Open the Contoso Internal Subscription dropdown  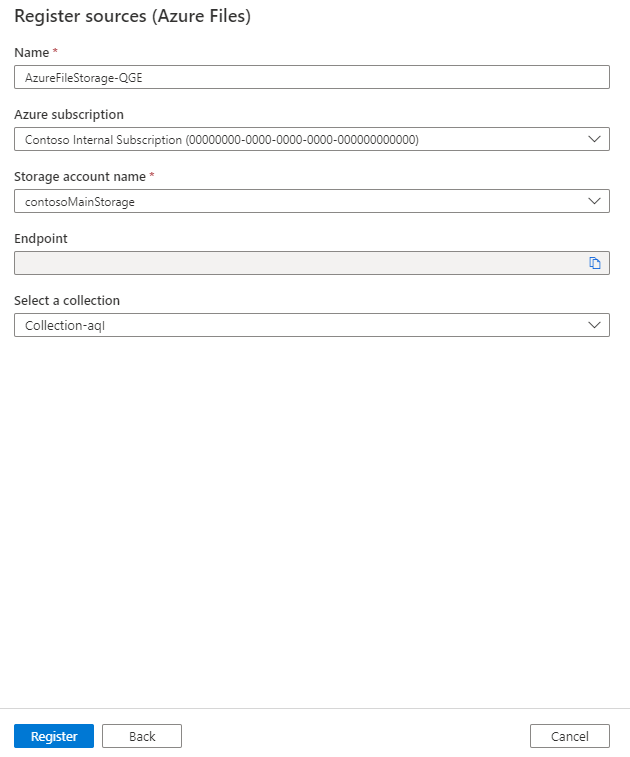pyautogui.click(x=300, y=139)
